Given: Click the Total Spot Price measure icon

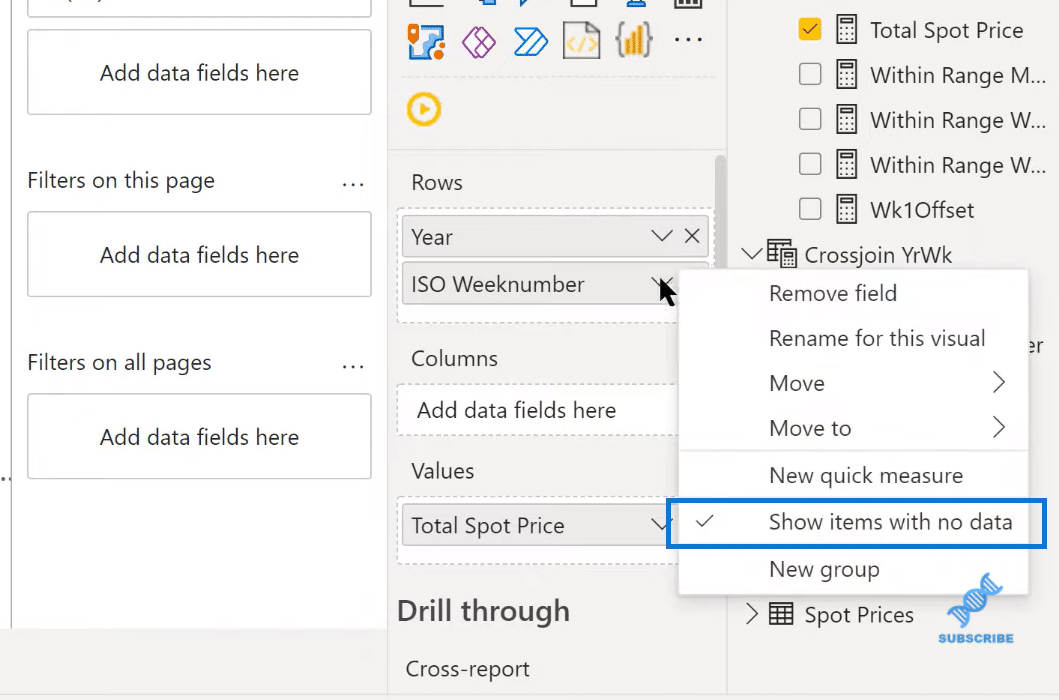Looking at the screenshot, I should coord(846,30).
